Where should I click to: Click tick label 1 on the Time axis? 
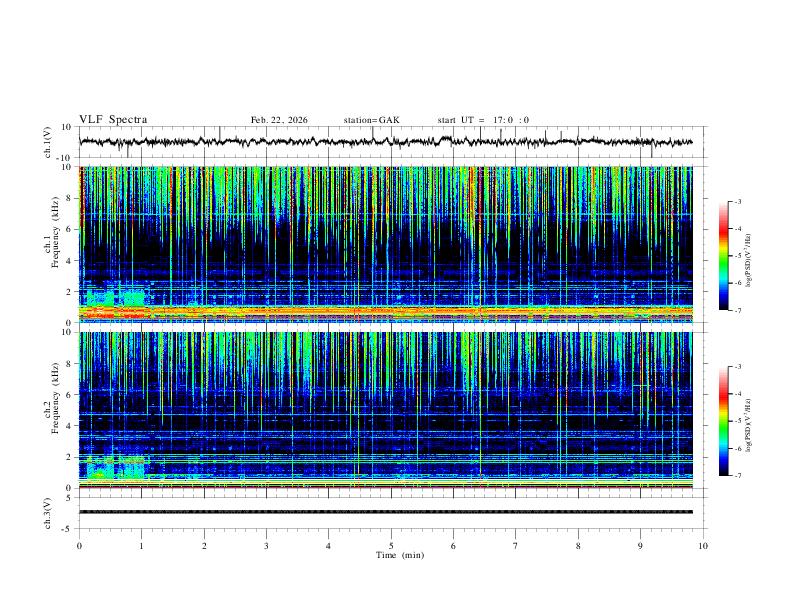pyautogui.click(x=141, y=546)
